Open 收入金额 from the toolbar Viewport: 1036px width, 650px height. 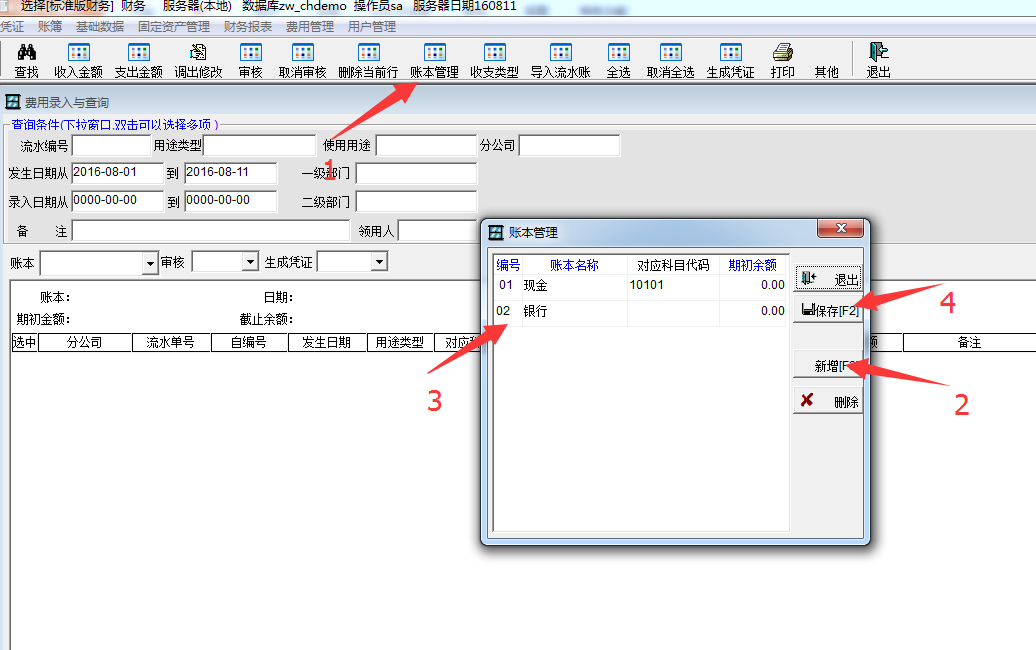(x=78, y=60)
